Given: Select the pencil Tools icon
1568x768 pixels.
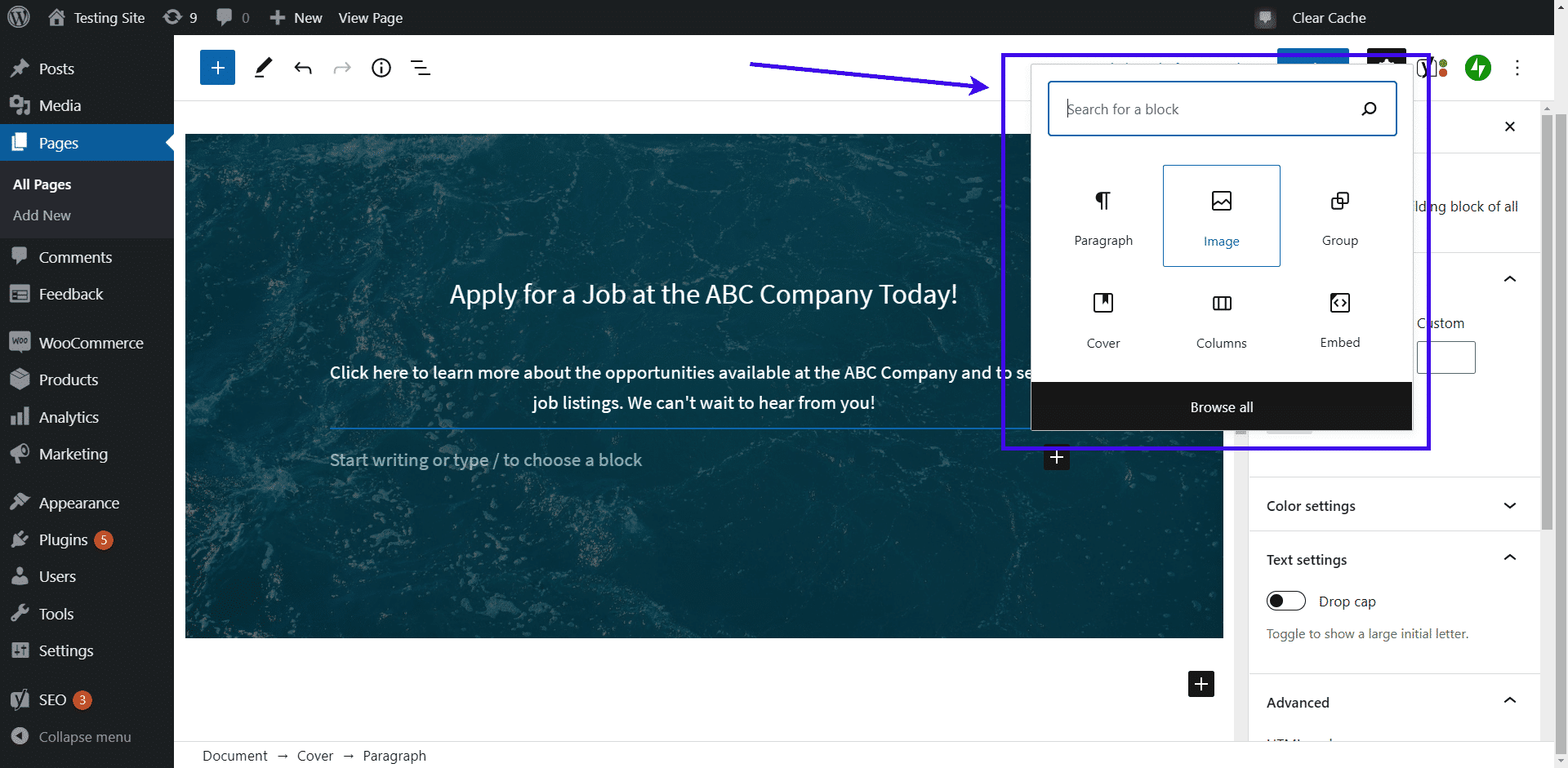Looking at the screenshot, I should pyautogui.click(x=263, y=68).
